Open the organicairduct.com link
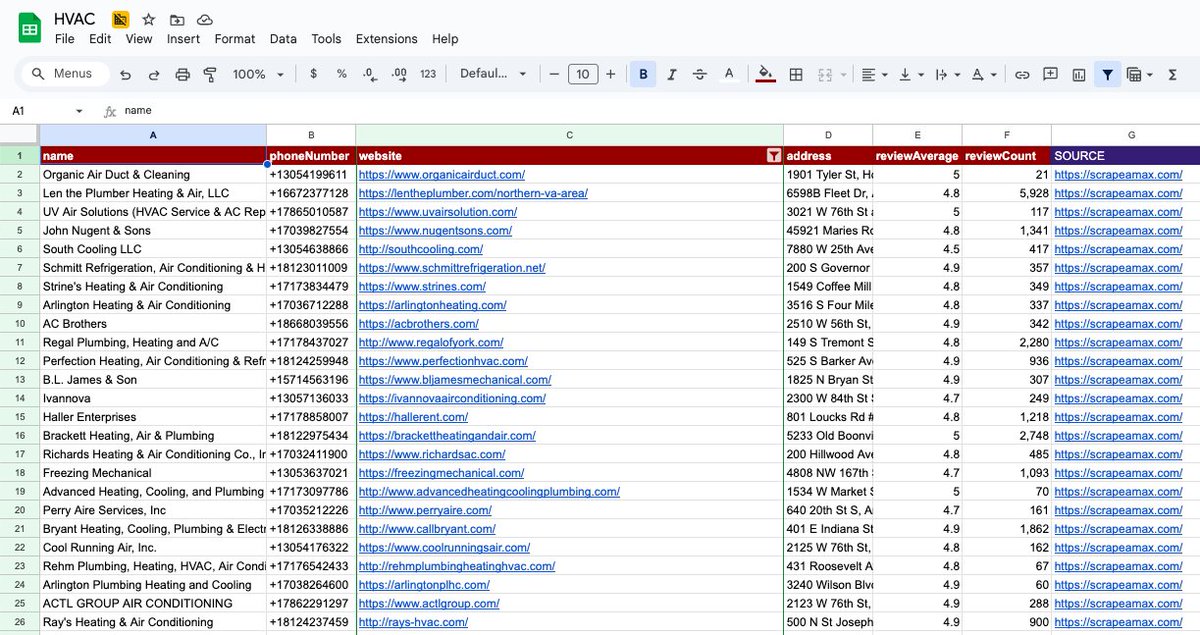Image resolution: width=1200 pixels, height=635 pixels. click(441, 174)
